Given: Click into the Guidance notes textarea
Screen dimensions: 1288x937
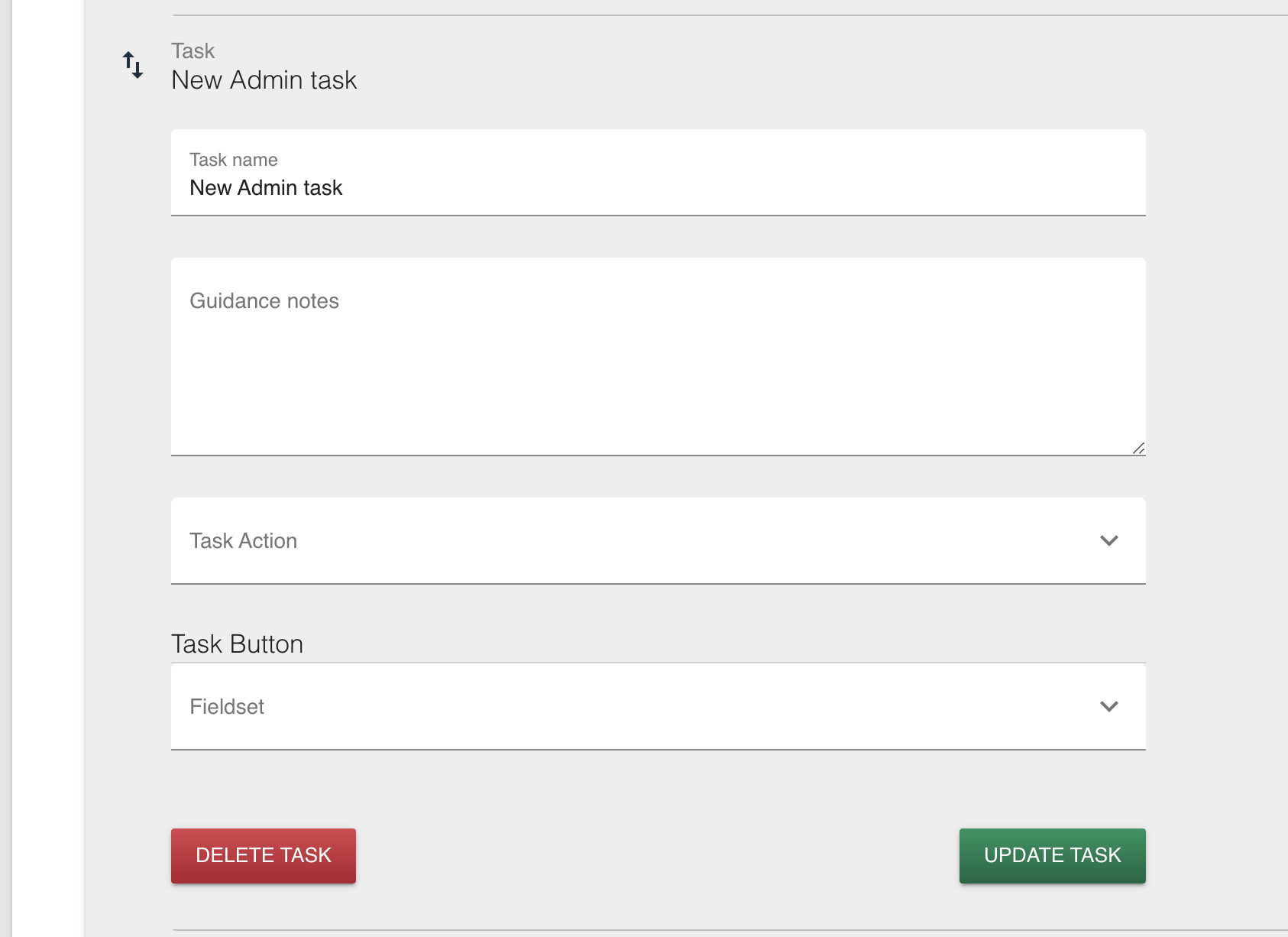Looking at the screenshot, I should [658, 357].
